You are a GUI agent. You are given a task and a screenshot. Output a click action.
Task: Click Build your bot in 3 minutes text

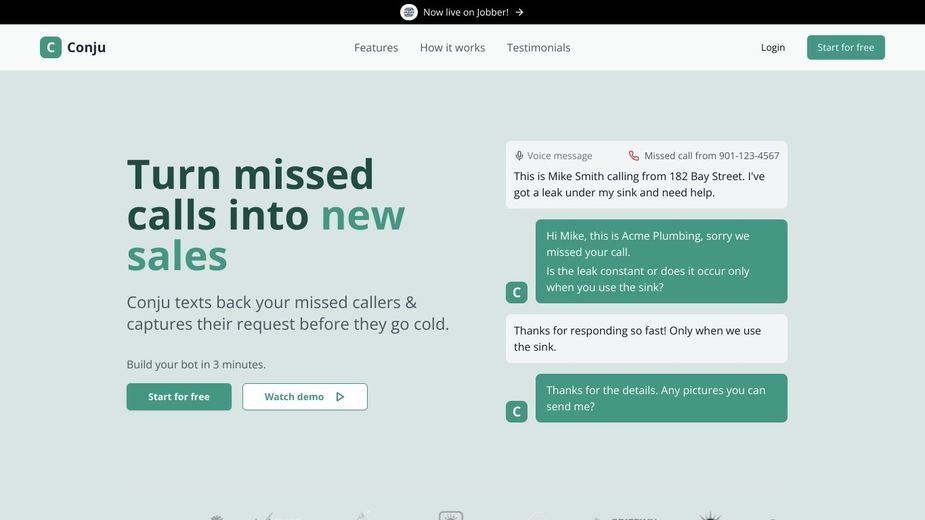click(x=196, y=364)
